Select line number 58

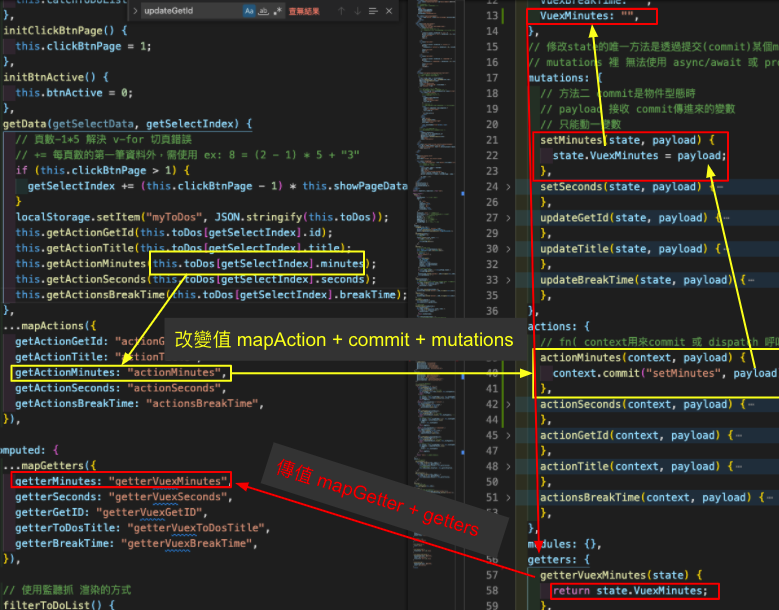point(492,591)
